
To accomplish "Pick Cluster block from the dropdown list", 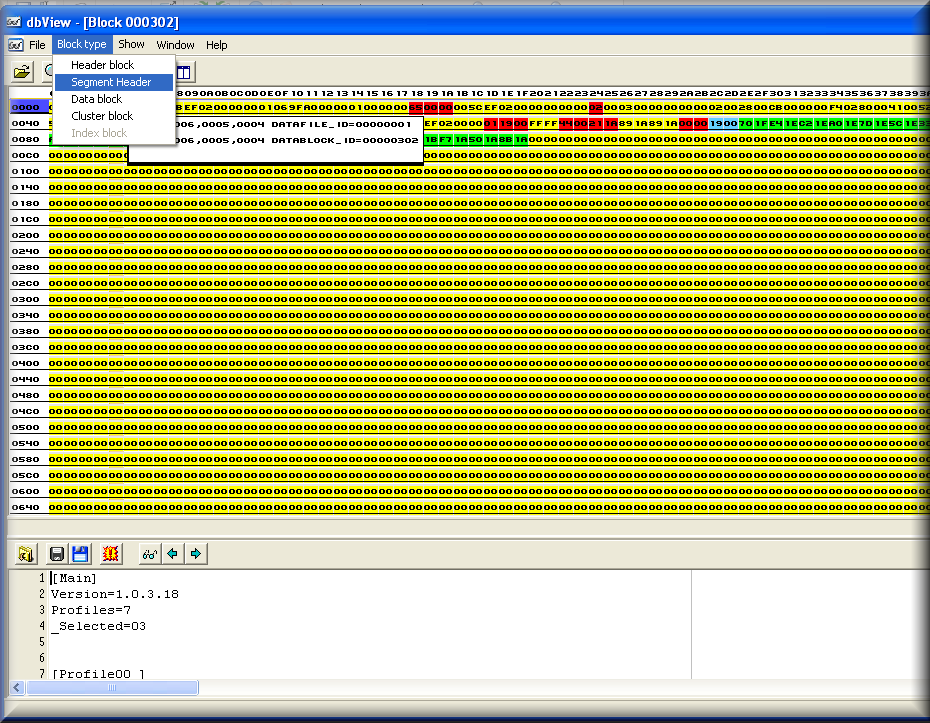I will [102, 116].
